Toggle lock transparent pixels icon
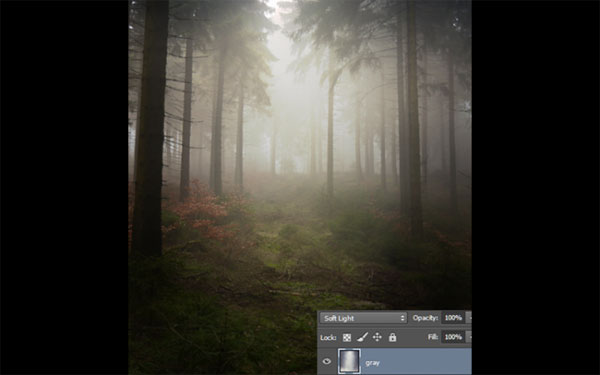This screenshot has width=600, height=375. click(x=347, y=338)
